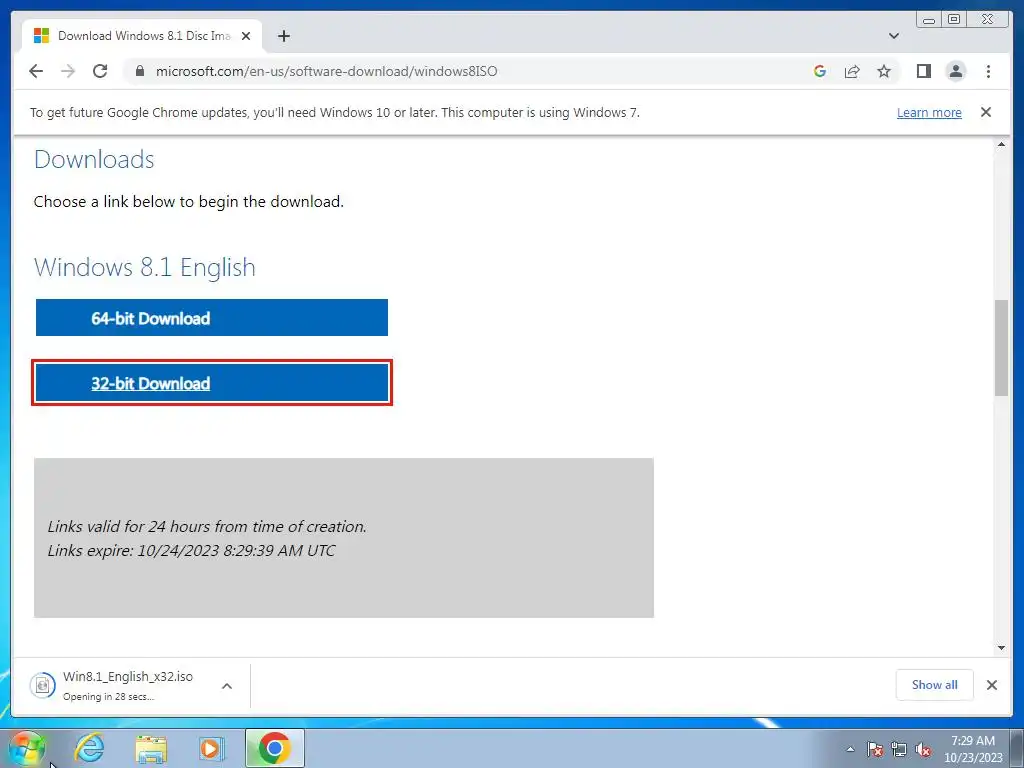Open the Windows Start menu

pos(26,748)
